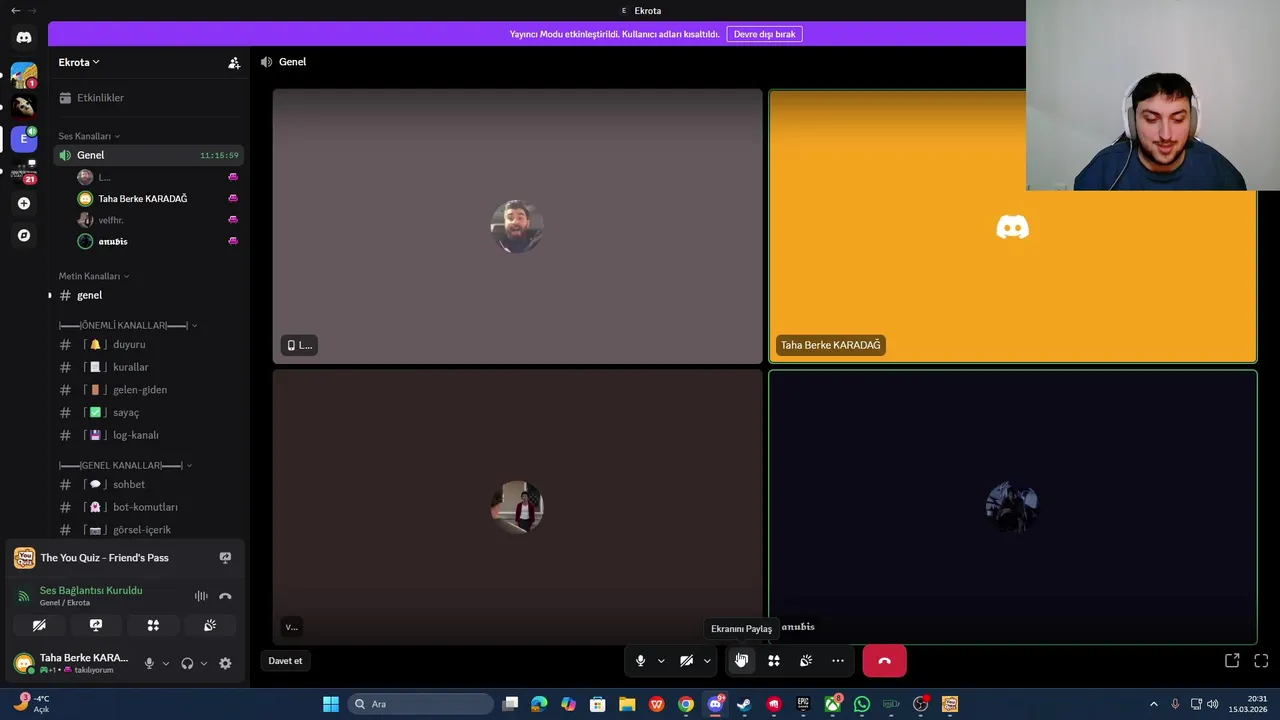Launch activities from the voice panel
The width and height of the screenshot is (1280, 720).
point(153,625)
